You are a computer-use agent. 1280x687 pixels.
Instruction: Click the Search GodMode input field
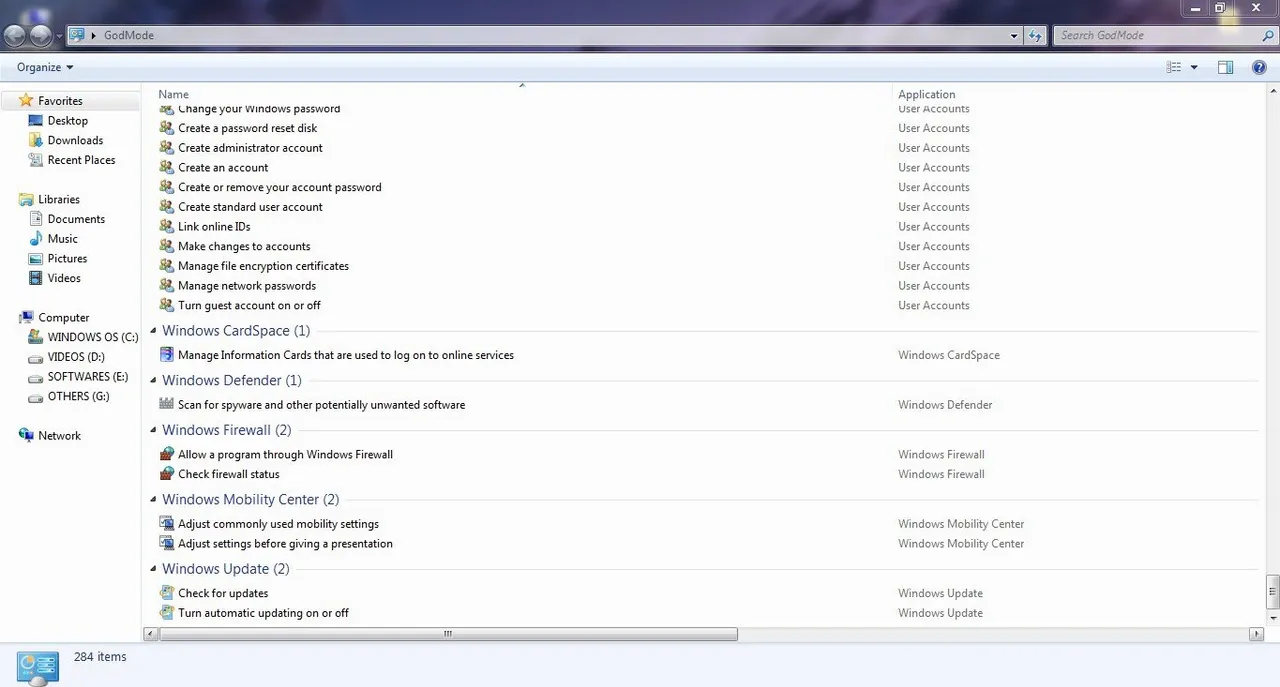[x=1156, y=35]
